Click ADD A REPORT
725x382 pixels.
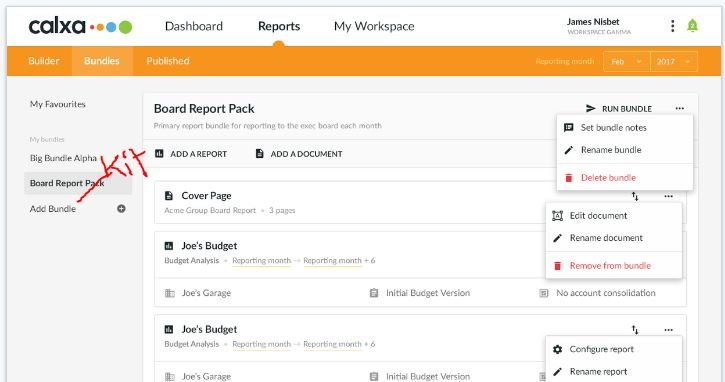coord(191,154)
